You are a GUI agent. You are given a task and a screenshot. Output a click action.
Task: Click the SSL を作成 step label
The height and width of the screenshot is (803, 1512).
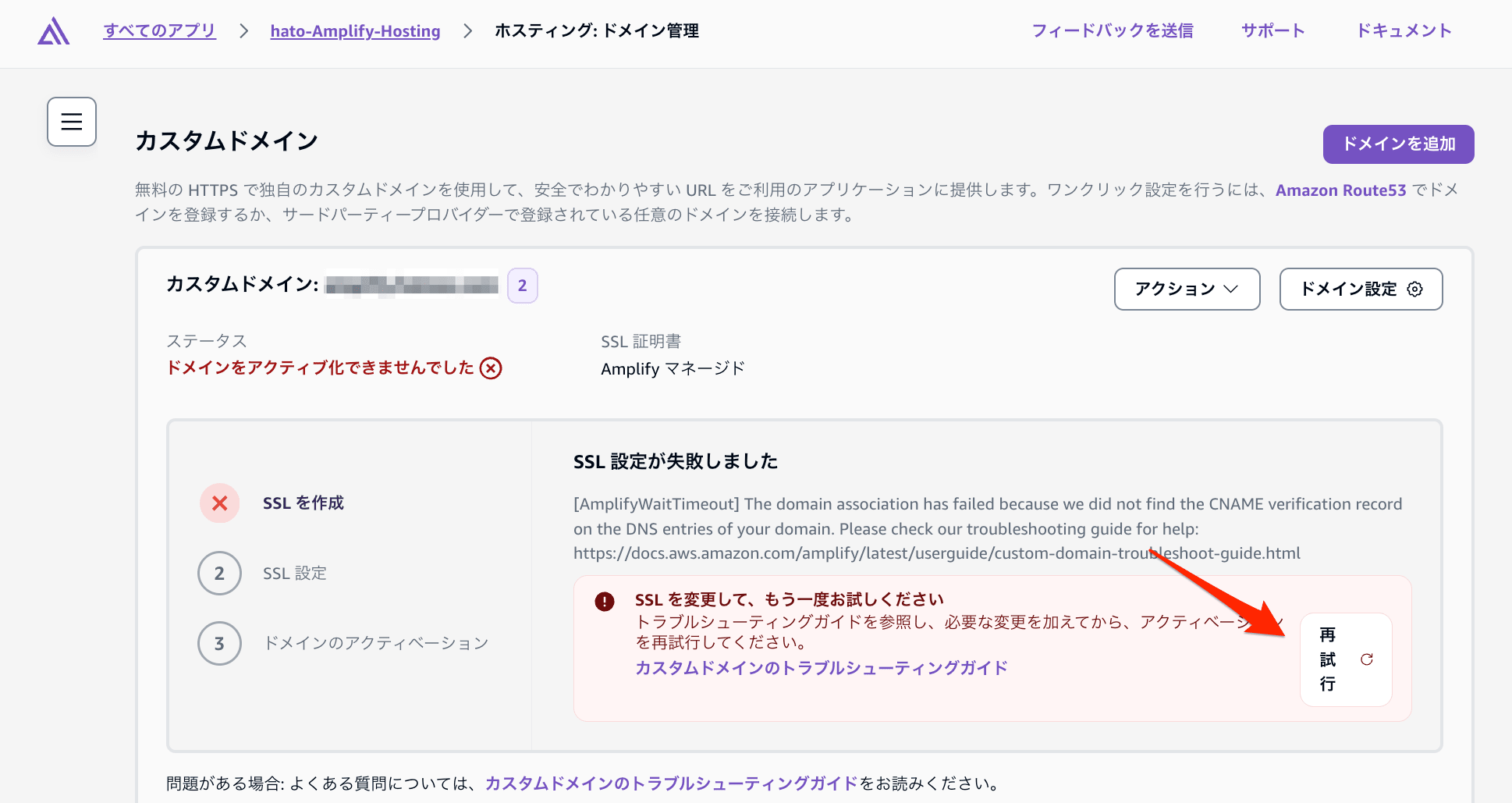coord(303,503)
